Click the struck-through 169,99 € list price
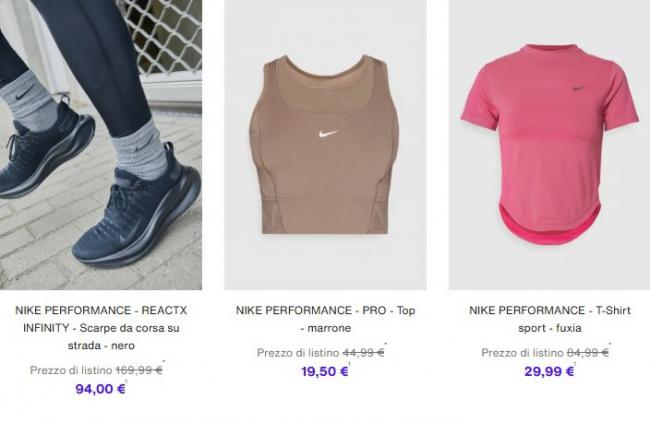The image size is (650, 422). pyautogui.click(x=139, y=370)
